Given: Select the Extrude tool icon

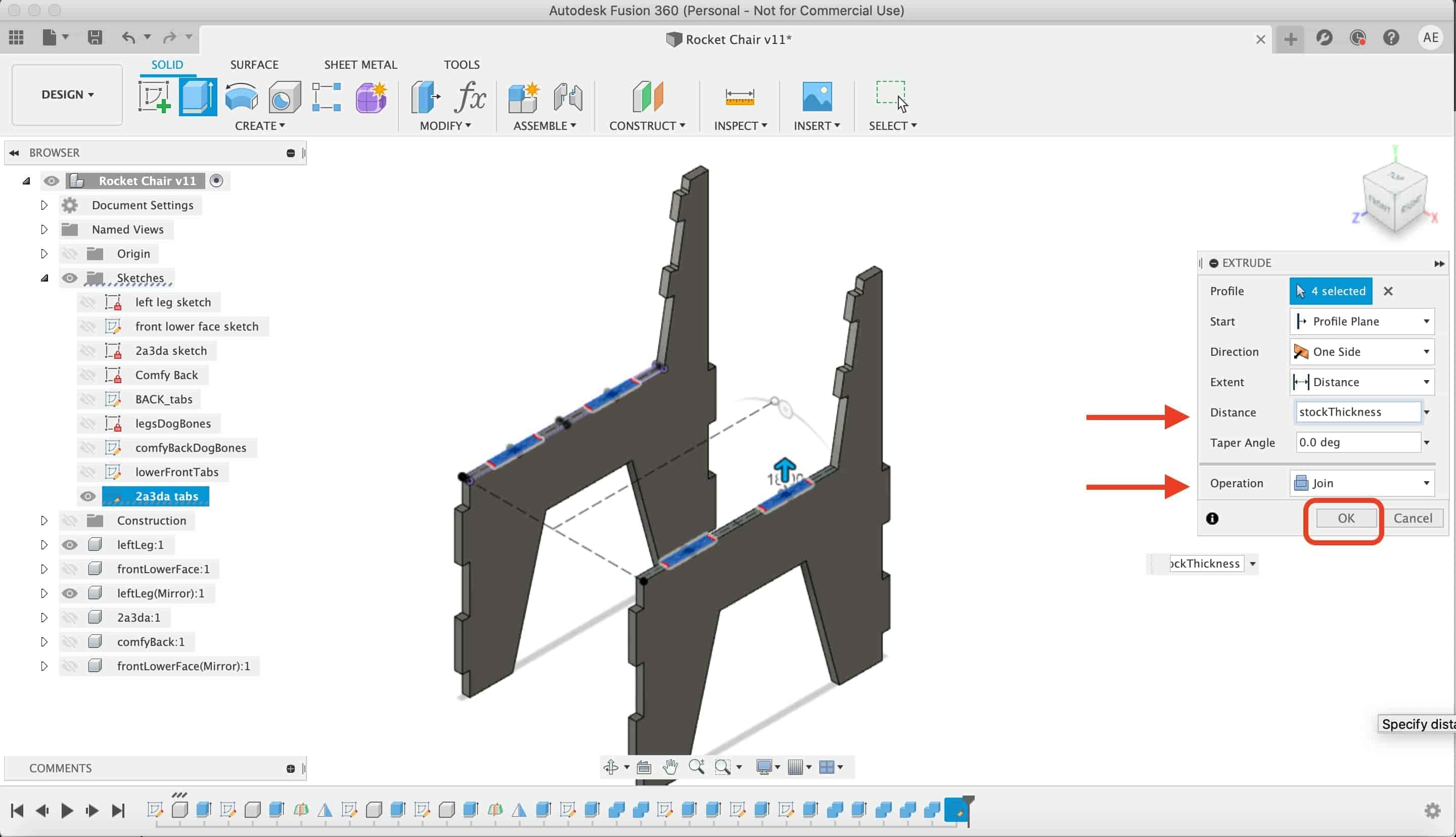Looking at the screenshot, I should click(198, 97).
